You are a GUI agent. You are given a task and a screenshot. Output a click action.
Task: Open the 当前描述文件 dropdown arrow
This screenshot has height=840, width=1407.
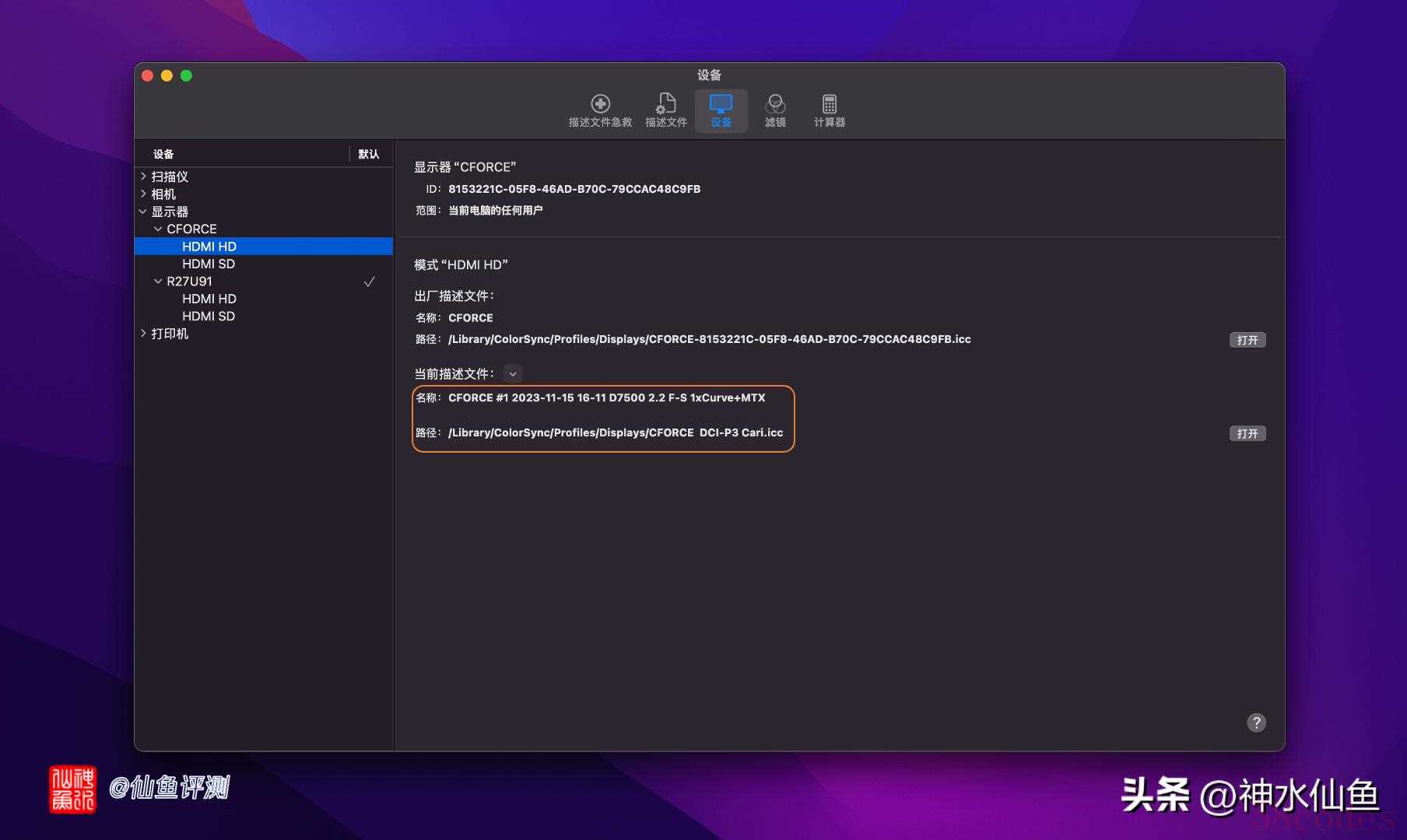pos(512,374)
